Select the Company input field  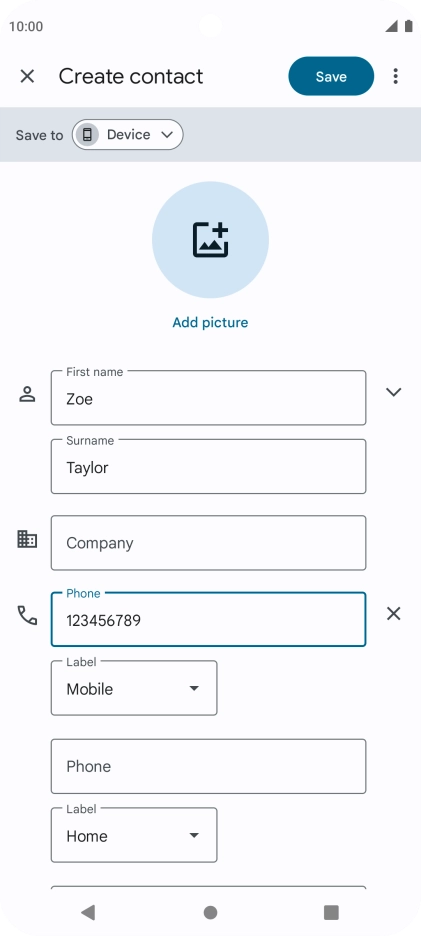(x=208, y=543)
